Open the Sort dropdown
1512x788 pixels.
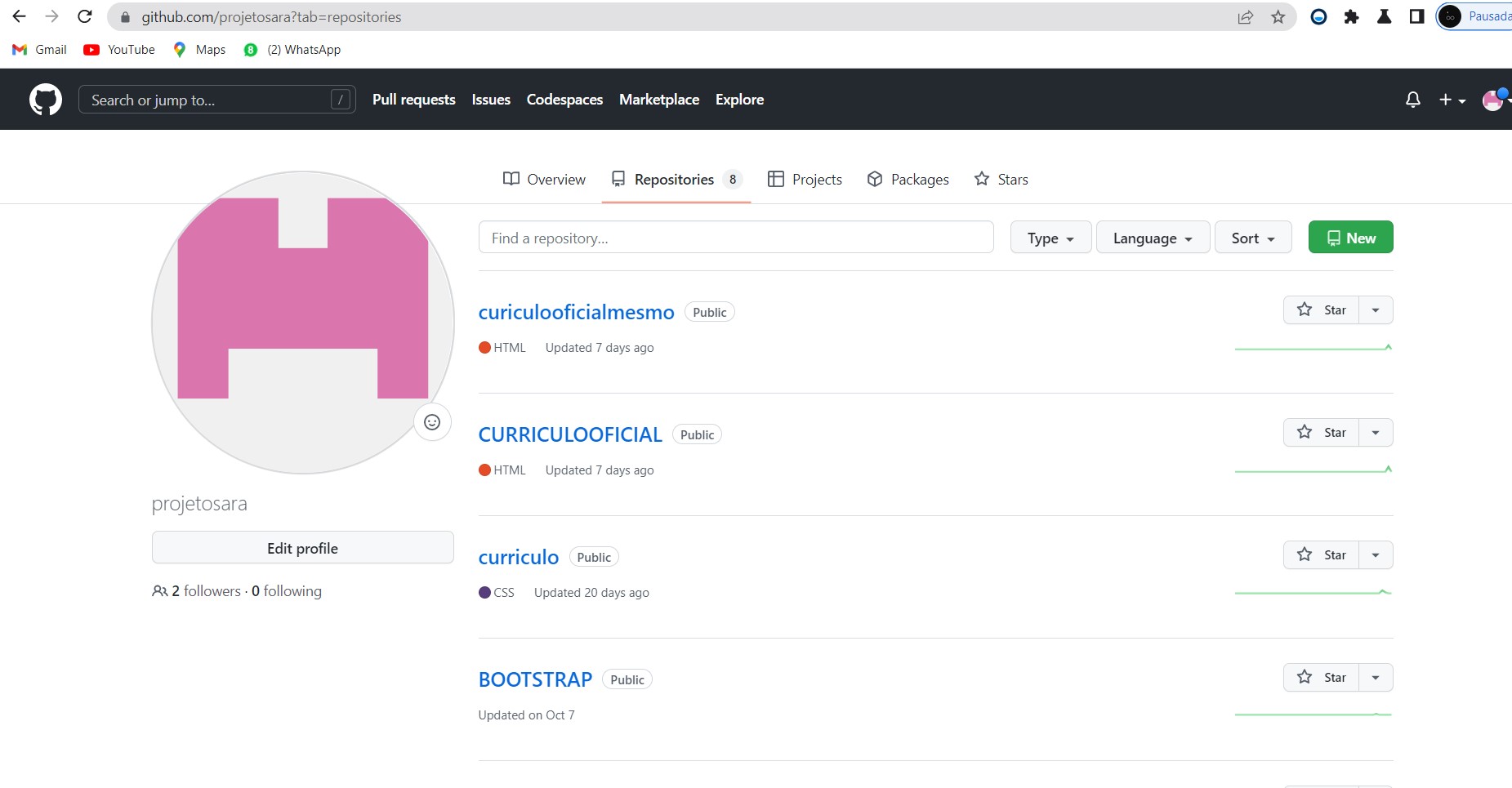click(1252, 238)
